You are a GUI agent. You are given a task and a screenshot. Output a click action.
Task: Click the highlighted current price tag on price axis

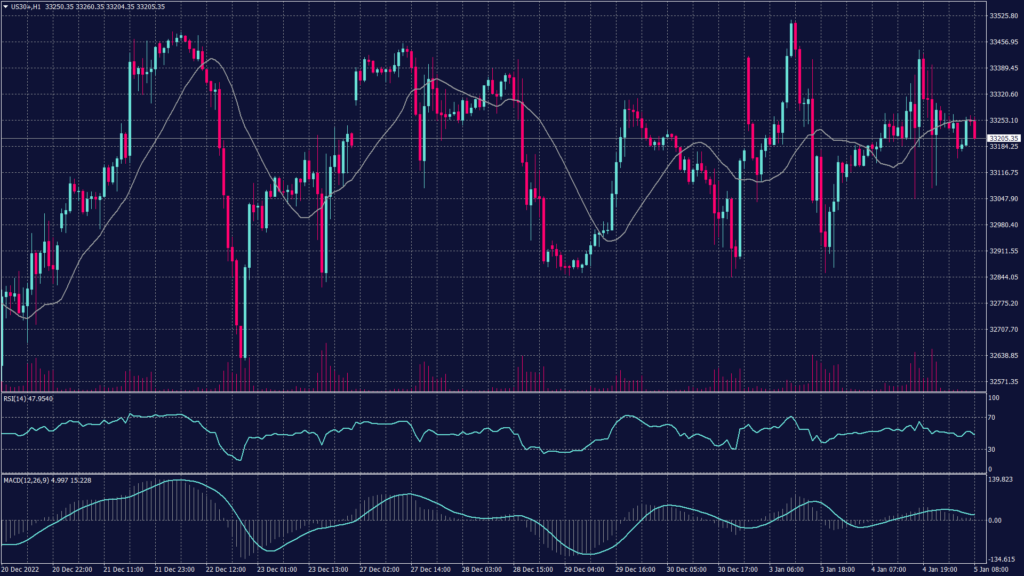tap(1003, 138)
